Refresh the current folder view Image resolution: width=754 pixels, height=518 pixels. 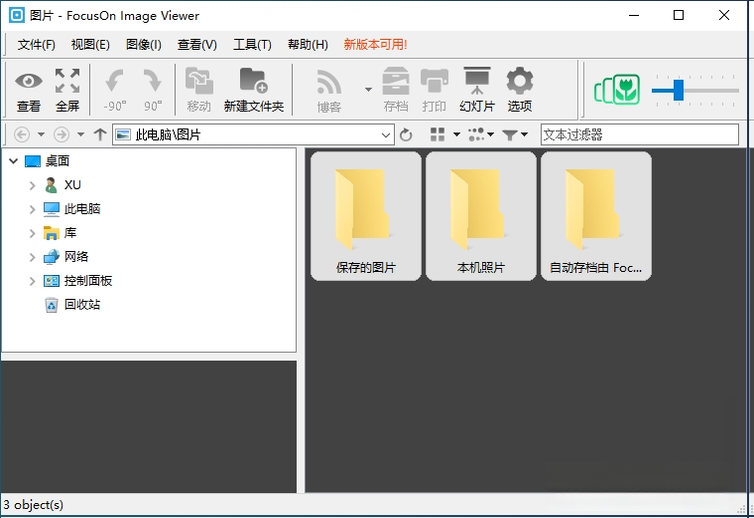[406, 135]
